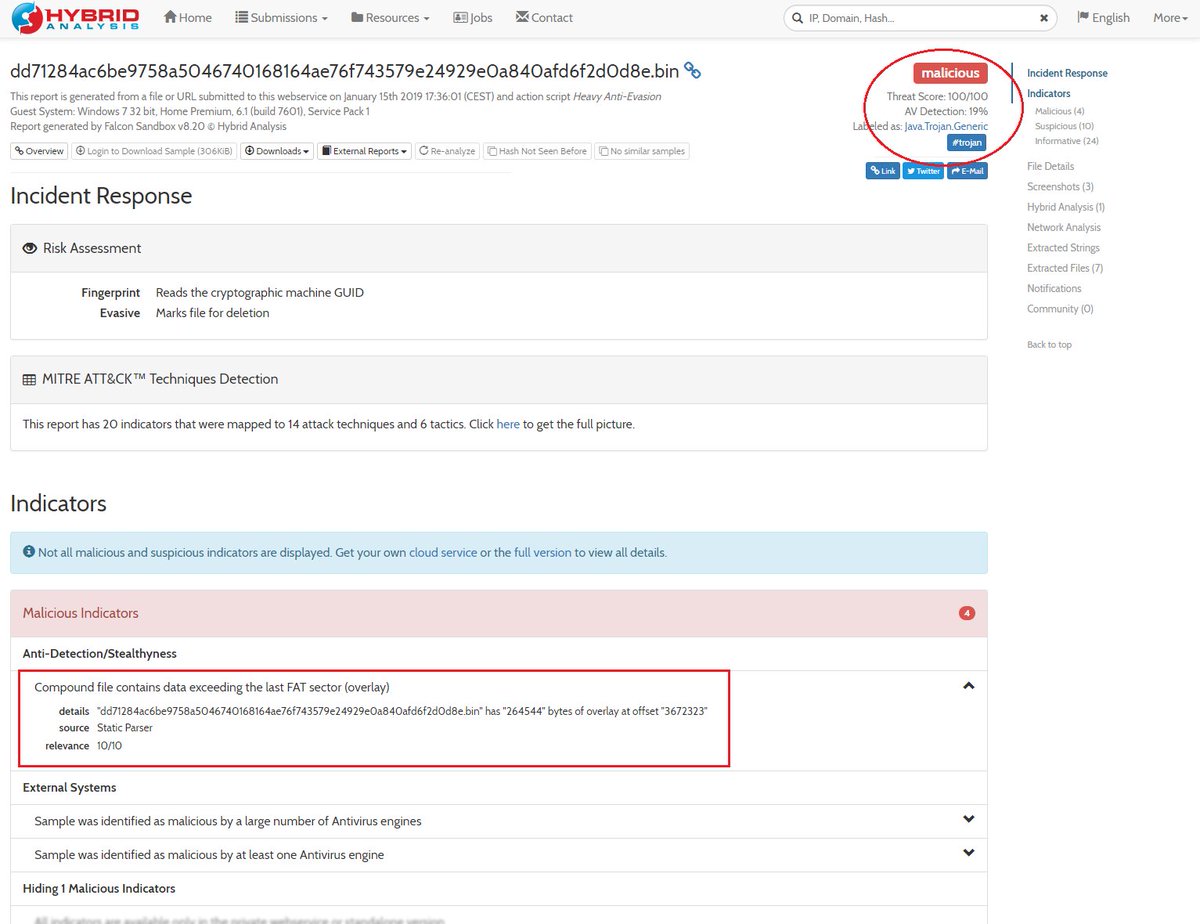Image resolution: width=1200 pixels, height=924 pixels.
Task: Jump to Suspicious (10) in sidebar
Action: point(1064,126)
